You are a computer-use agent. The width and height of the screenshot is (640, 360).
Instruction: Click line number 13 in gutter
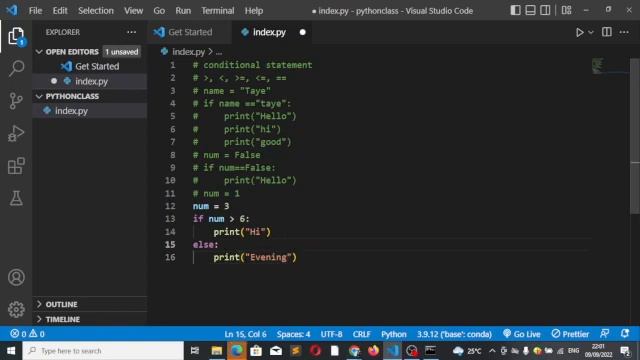pyautogui.click(x=170, y=219)
